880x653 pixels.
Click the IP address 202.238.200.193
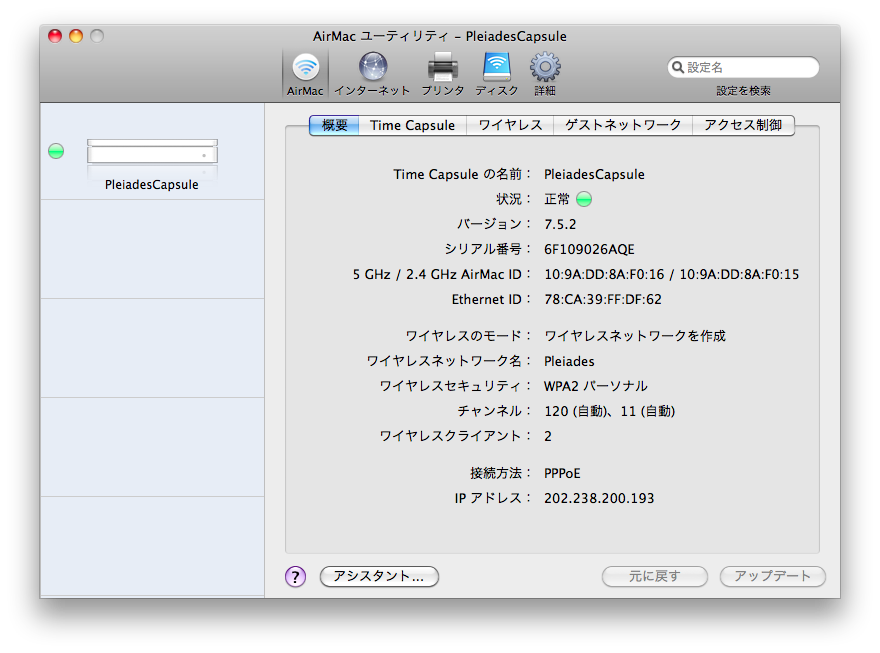tap(599, 498)
